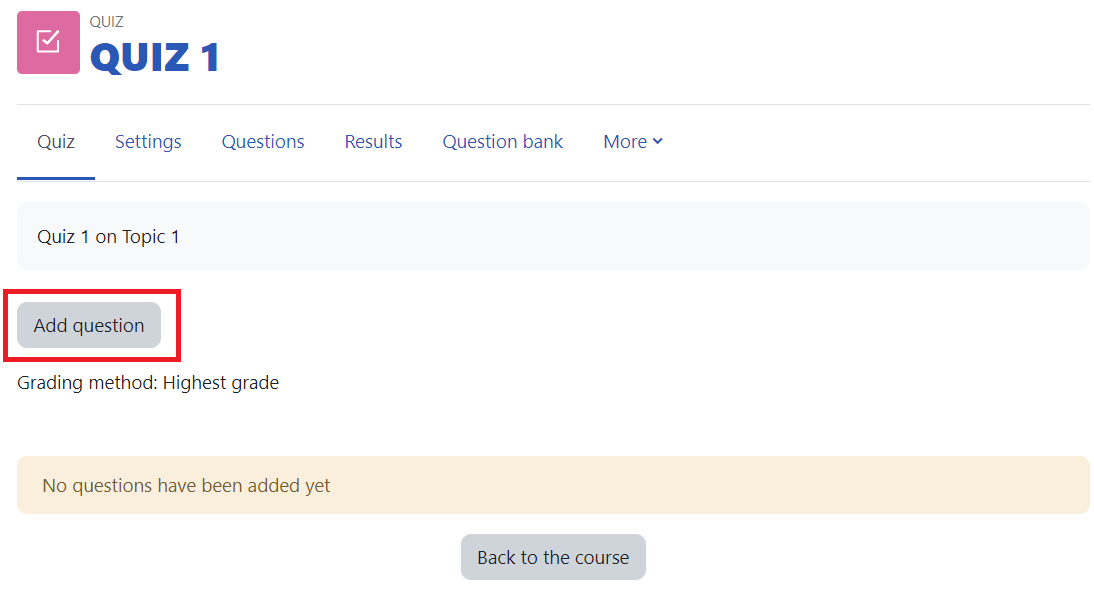Click the 'No questions have been added yet' notice
This screenshot has width=1094, height=608.
pyautogui.click(x=186, y=486)
